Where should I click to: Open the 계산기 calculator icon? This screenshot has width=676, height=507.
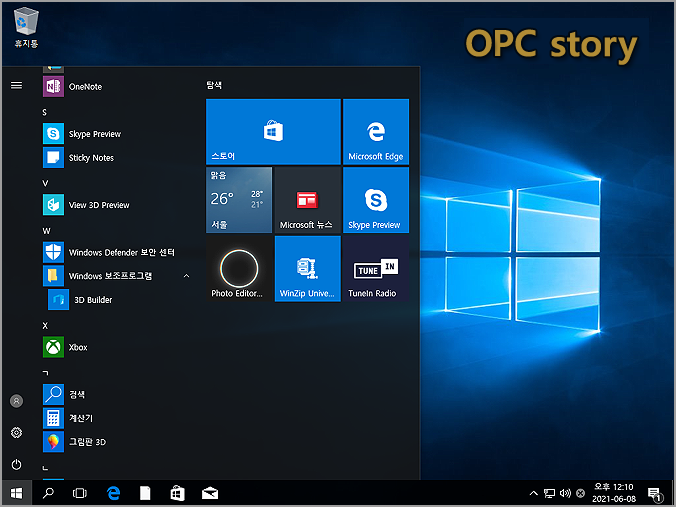pos(53,418)
